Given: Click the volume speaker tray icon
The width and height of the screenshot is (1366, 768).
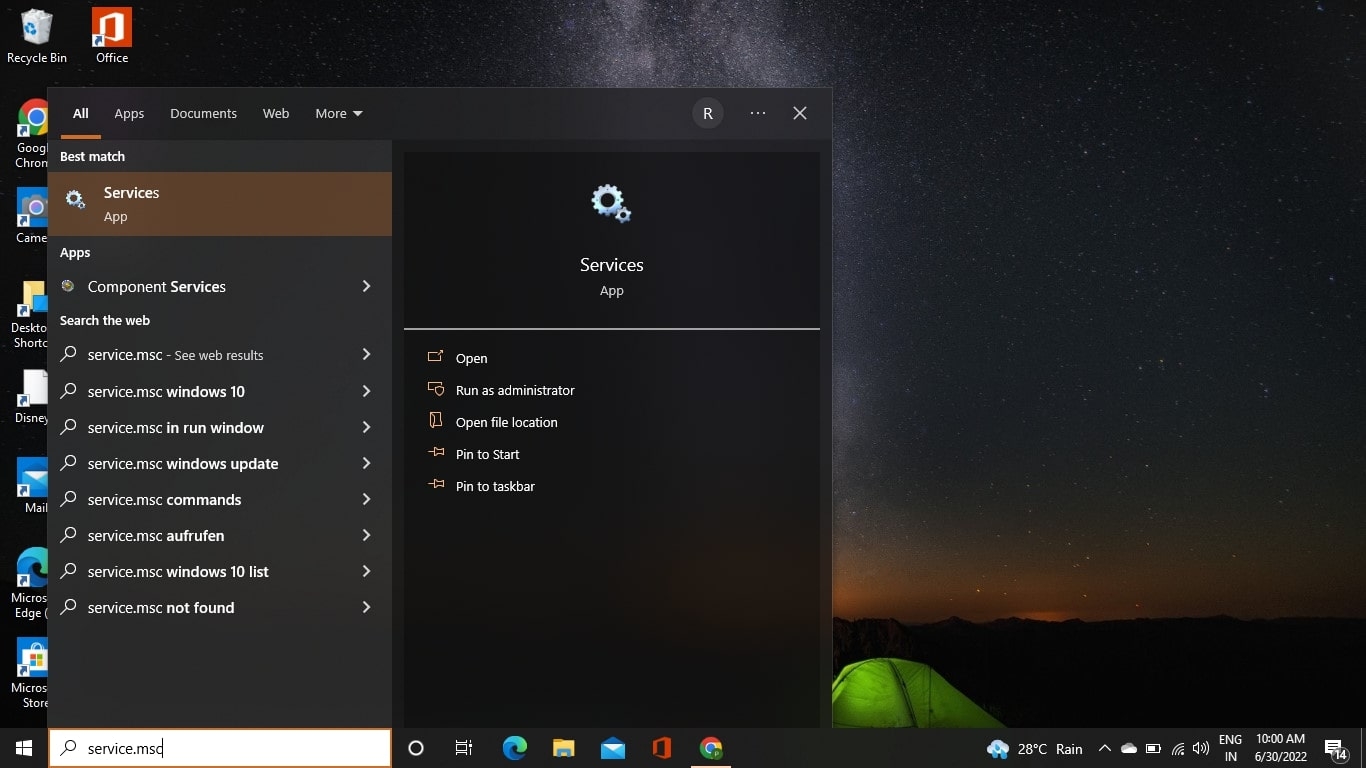Looking at the screenshot, I should [1201, 749].
